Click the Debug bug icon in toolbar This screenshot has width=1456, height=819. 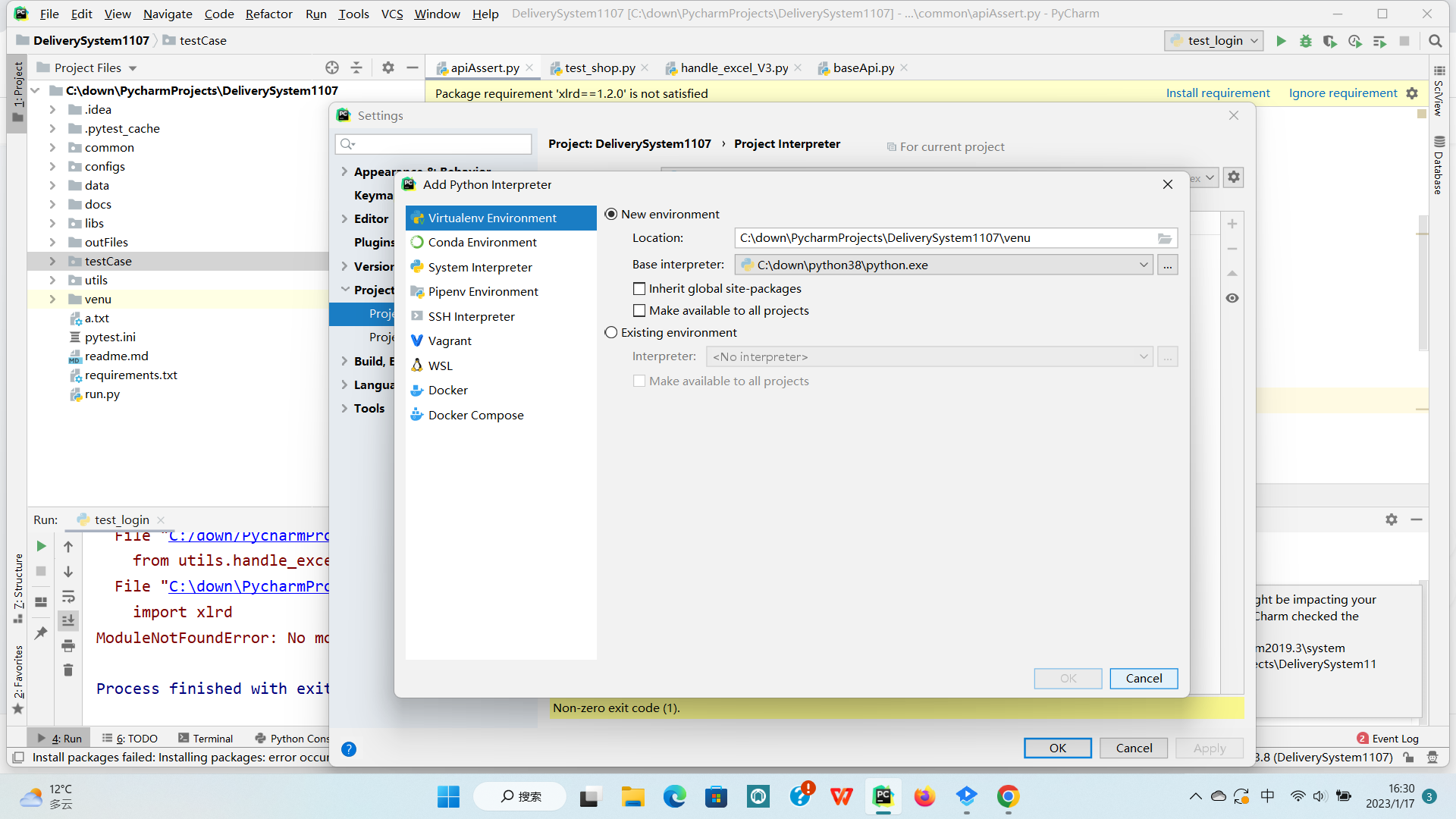(x=1305, y=41)
